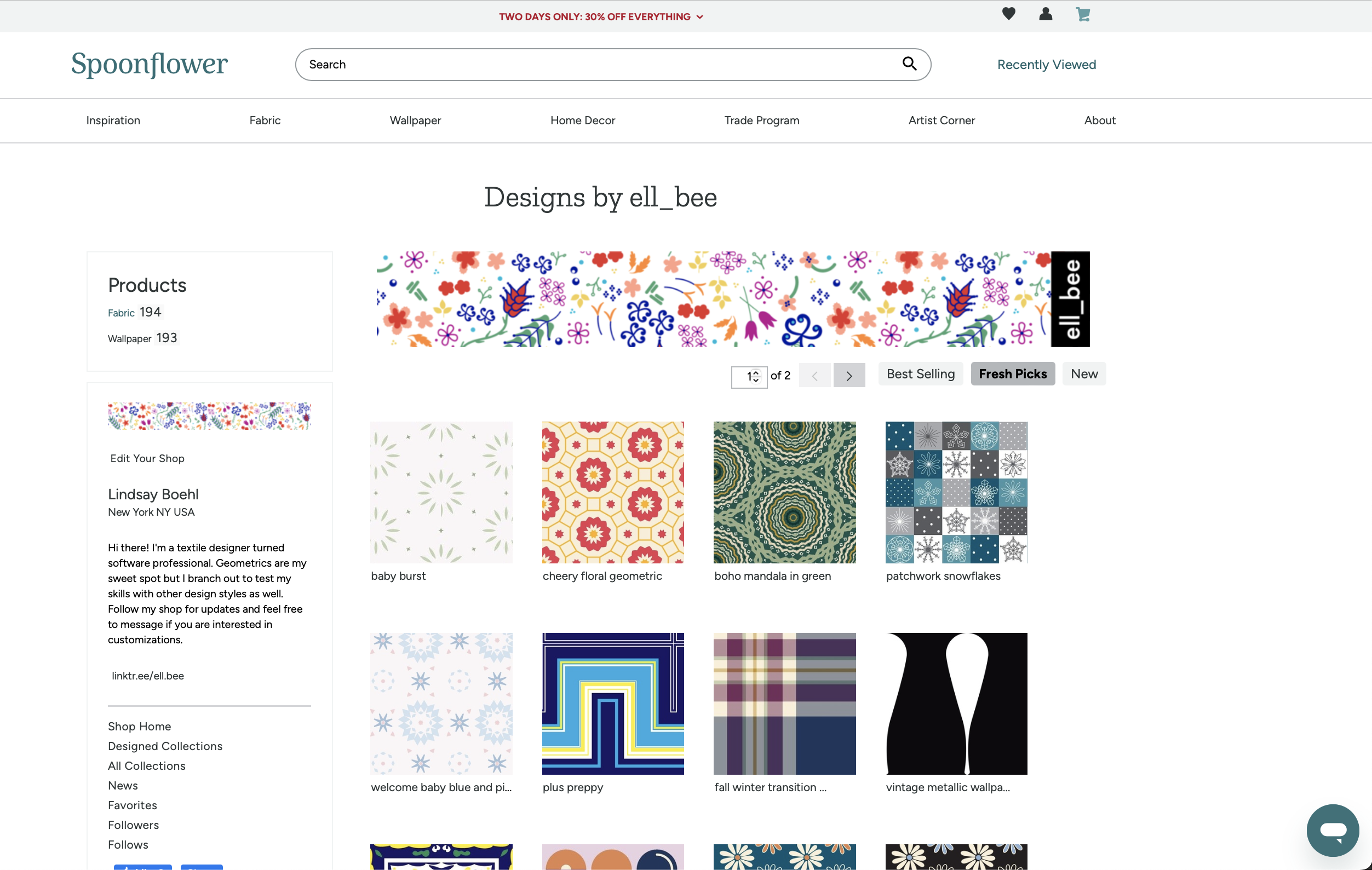The image size is (1372, 870).
Task: Click the 'Designs by ell_bee' heading
Action: pyautogui.click(x=600, y=198)
